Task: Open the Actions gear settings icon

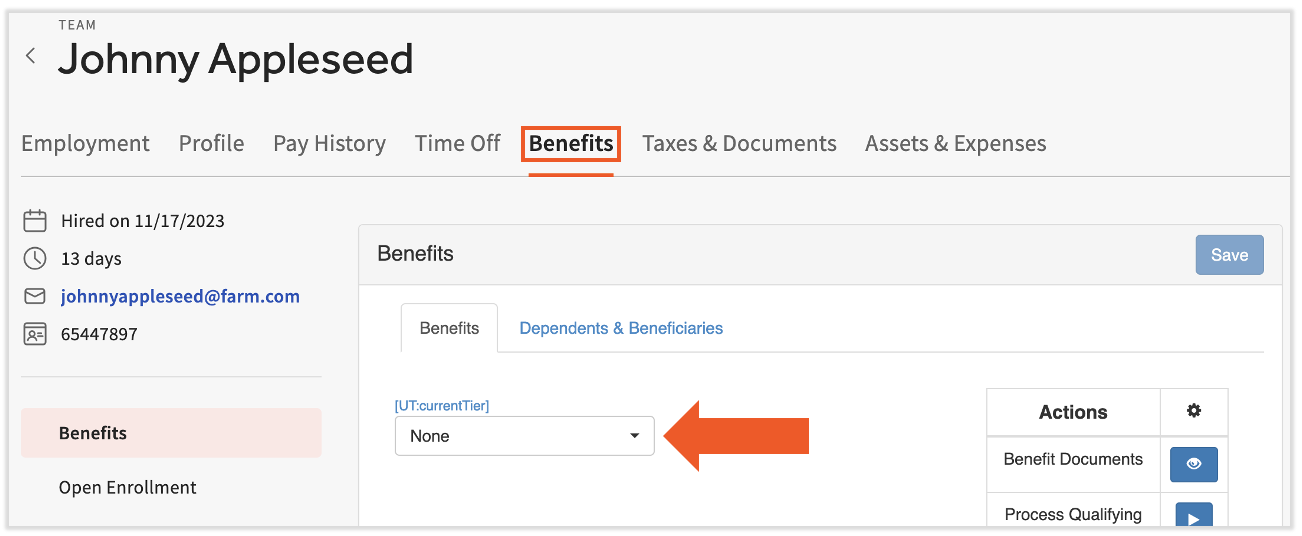Action: (1193, 412)
